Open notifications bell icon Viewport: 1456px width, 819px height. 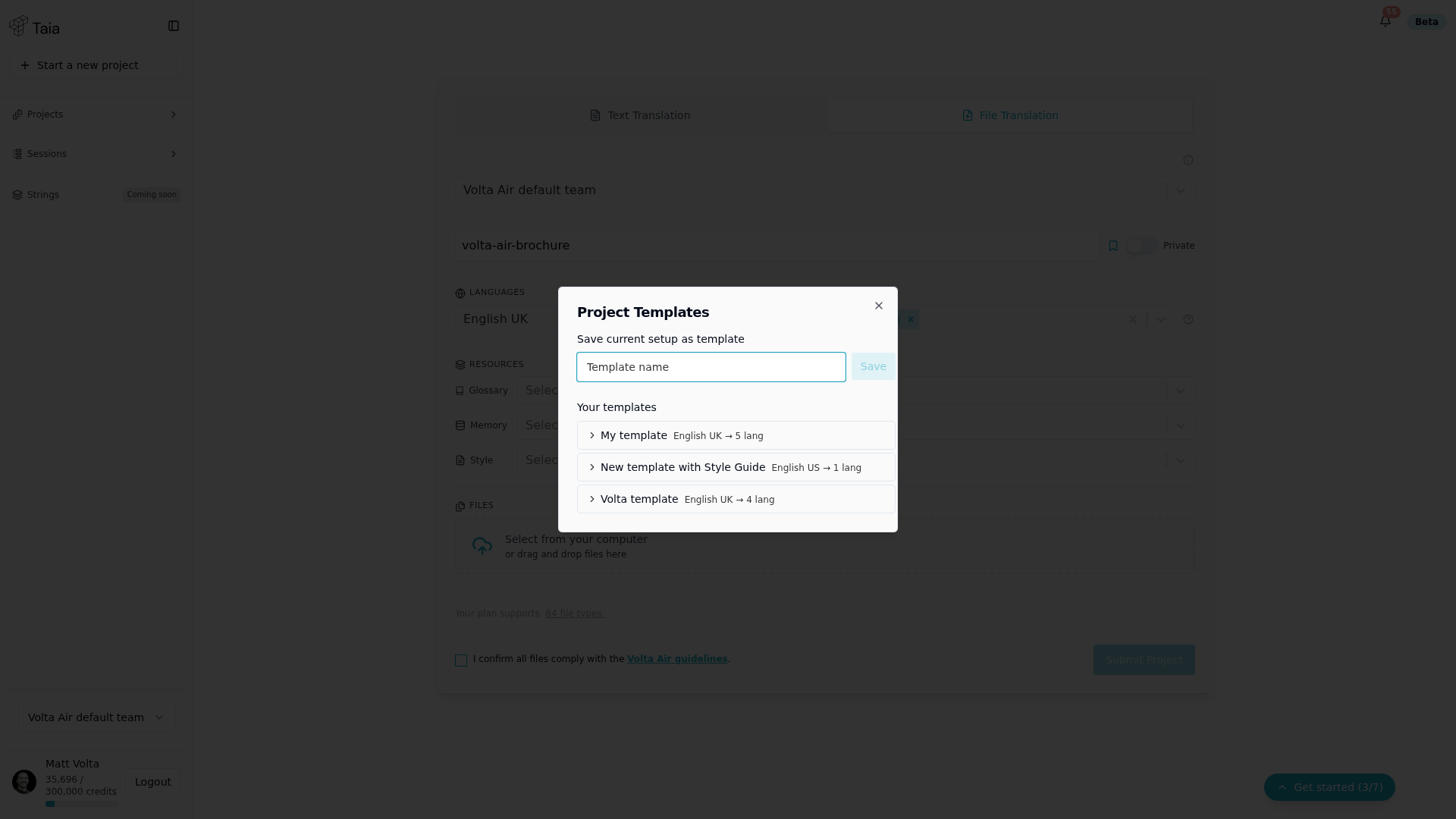tap(1385, 21)
